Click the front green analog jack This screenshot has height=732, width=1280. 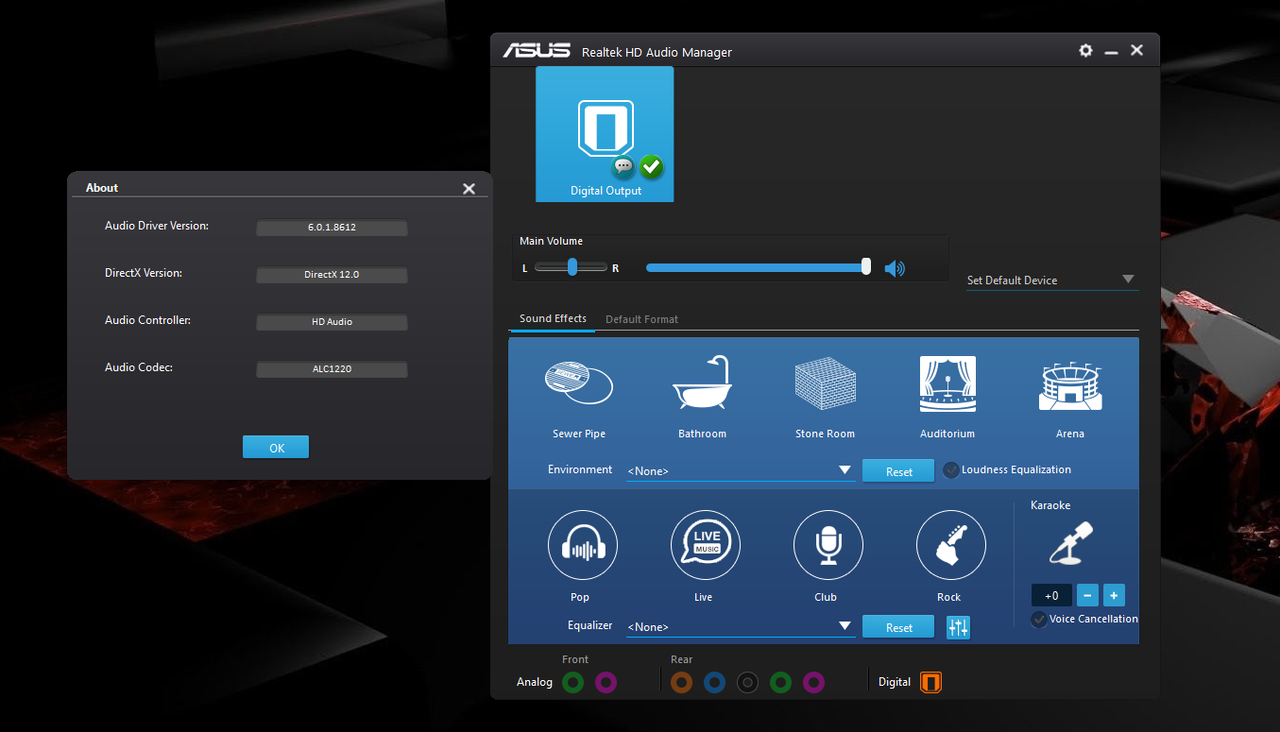pyautogui.click(x=573, y=683)
